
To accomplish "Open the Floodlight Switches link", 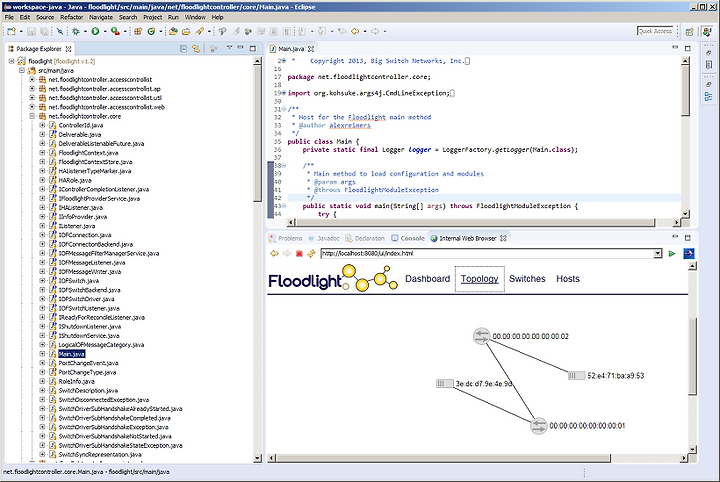I will 527,279.
